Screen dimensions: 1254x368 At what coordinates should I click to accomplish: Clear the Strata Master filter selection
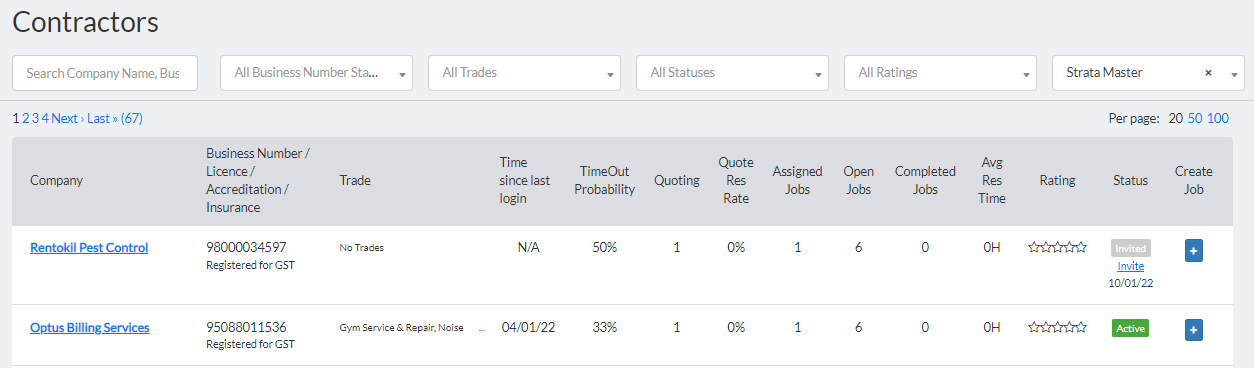click(1208, 73)
